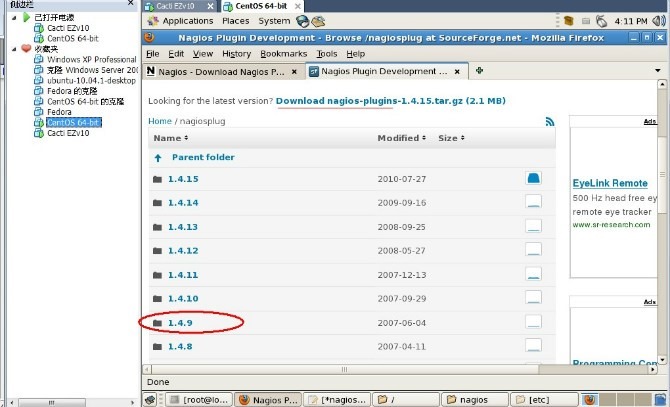Launch the mail client panel icon

pos(318,21)
